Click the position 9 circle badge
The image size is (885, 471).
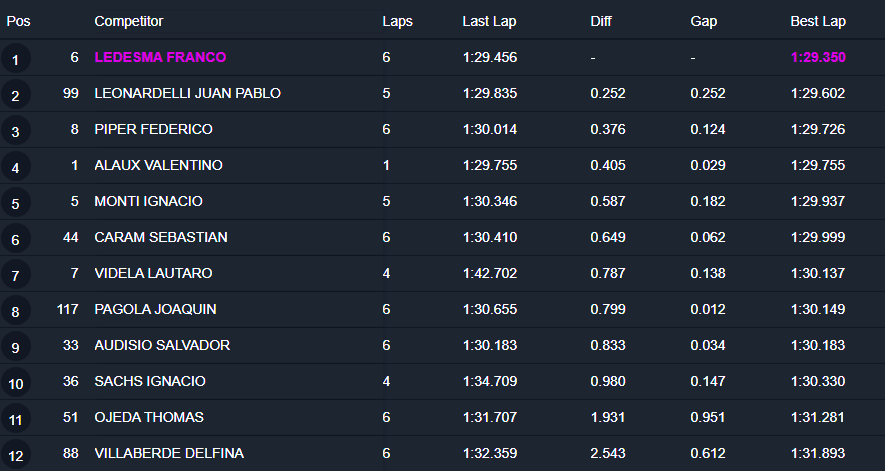15,347
